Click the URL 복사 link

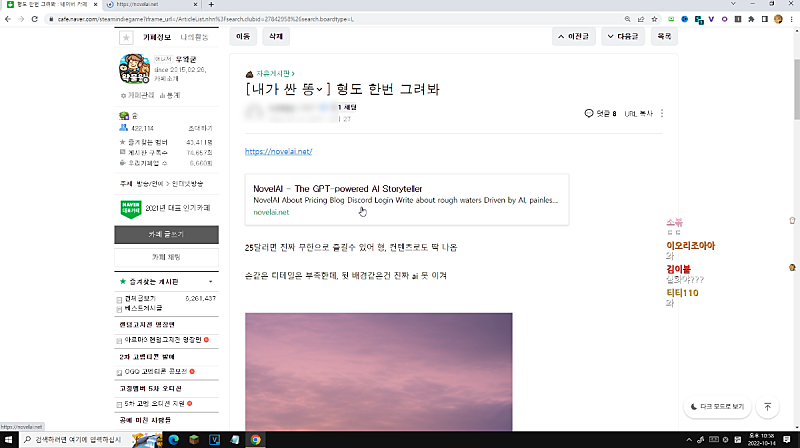click(x=638, y=113)
